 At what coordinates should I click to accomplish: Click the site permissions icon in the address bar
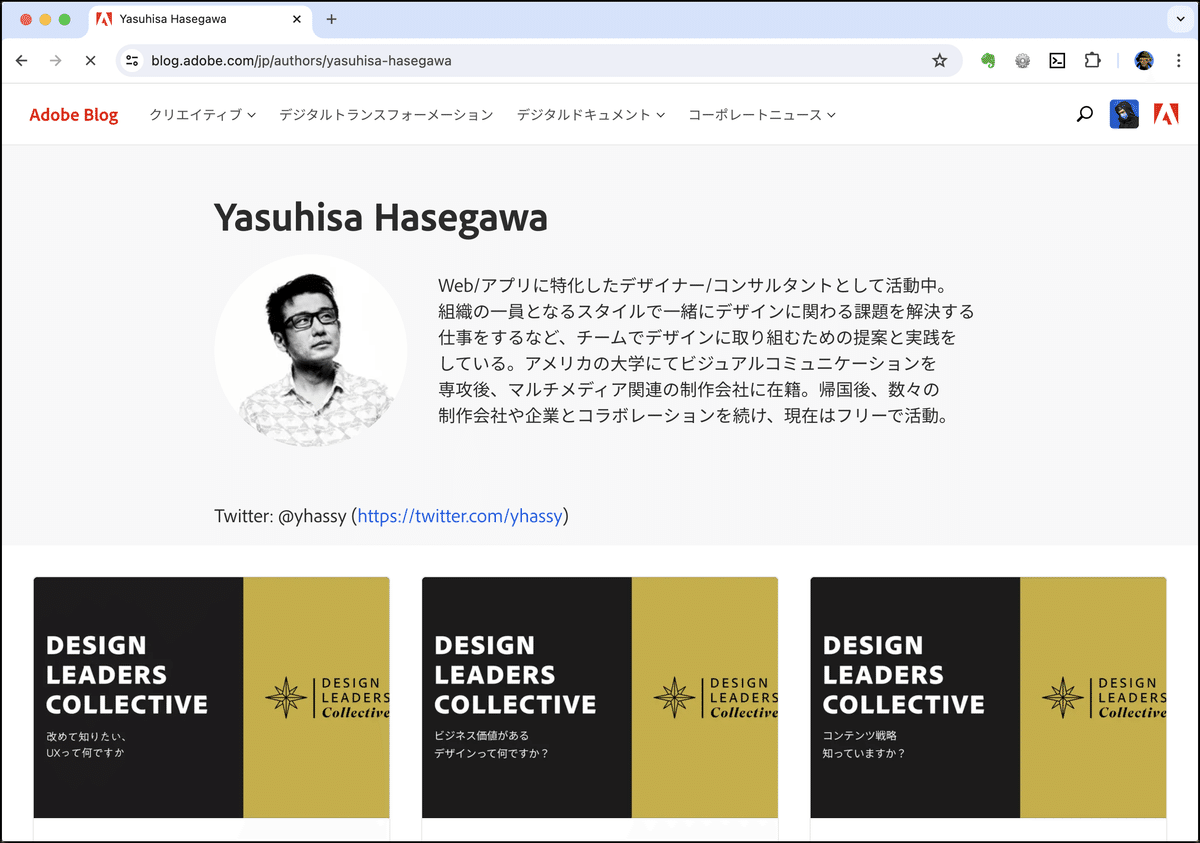(133, 60)
